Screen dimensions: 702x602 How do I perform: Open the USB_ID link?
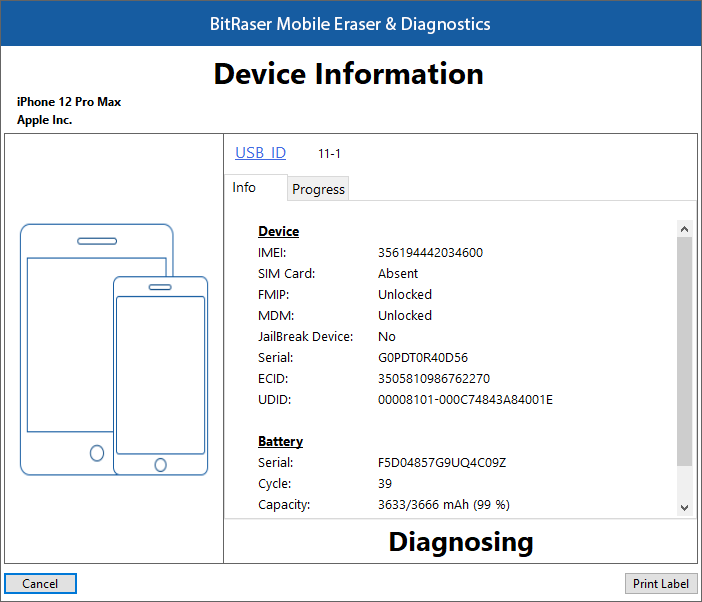(x=261, y=153)
